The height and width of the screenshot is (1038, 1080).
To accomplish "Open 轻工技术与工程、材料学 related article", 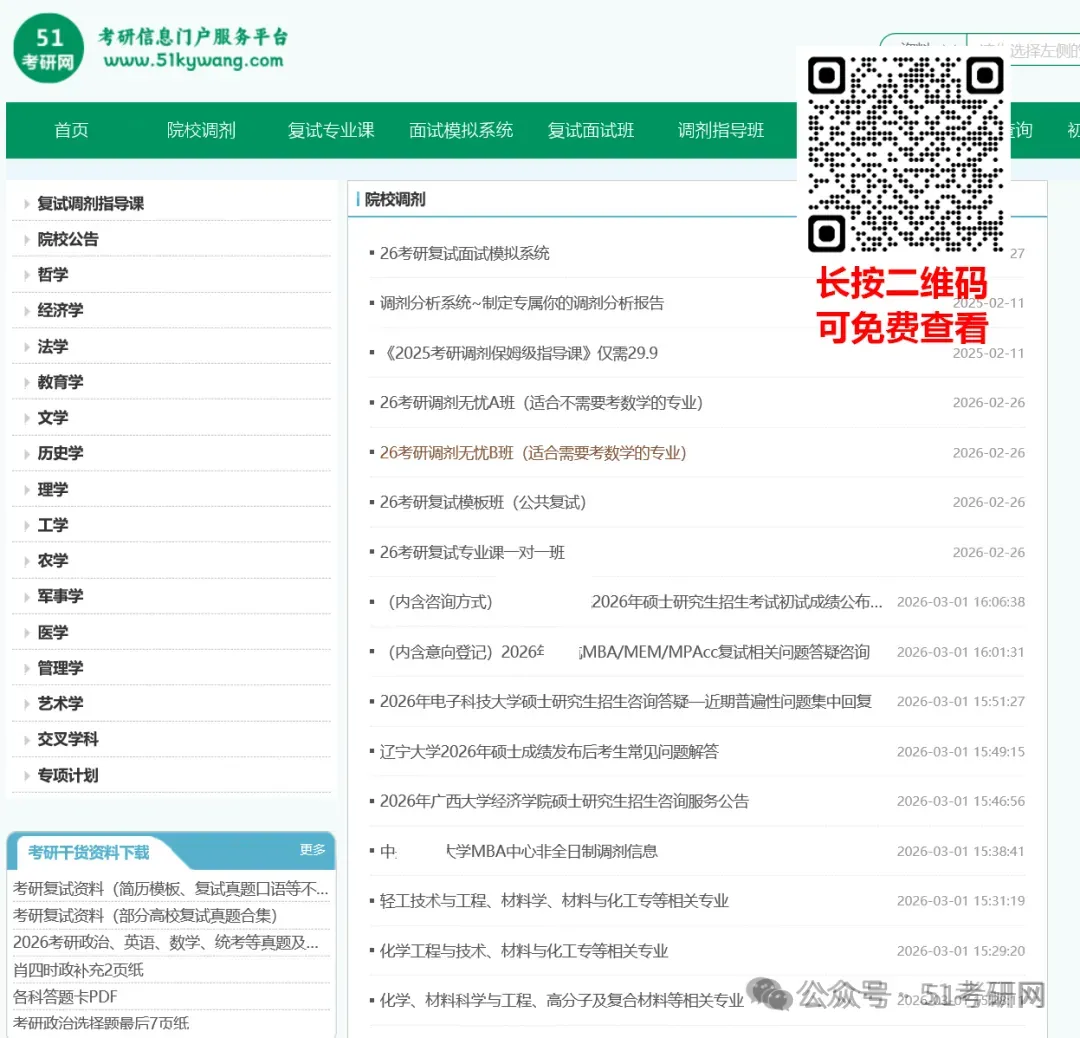I will [554, 901].
